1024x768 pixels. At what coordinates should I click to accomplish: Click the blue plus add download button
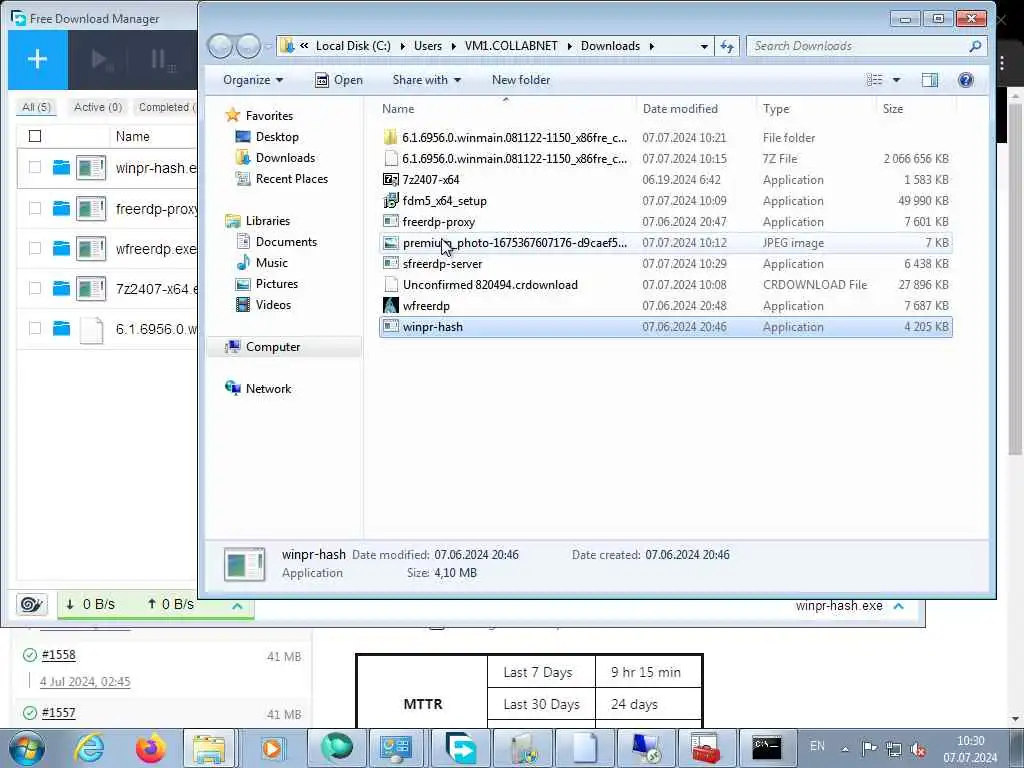[37, 59]
